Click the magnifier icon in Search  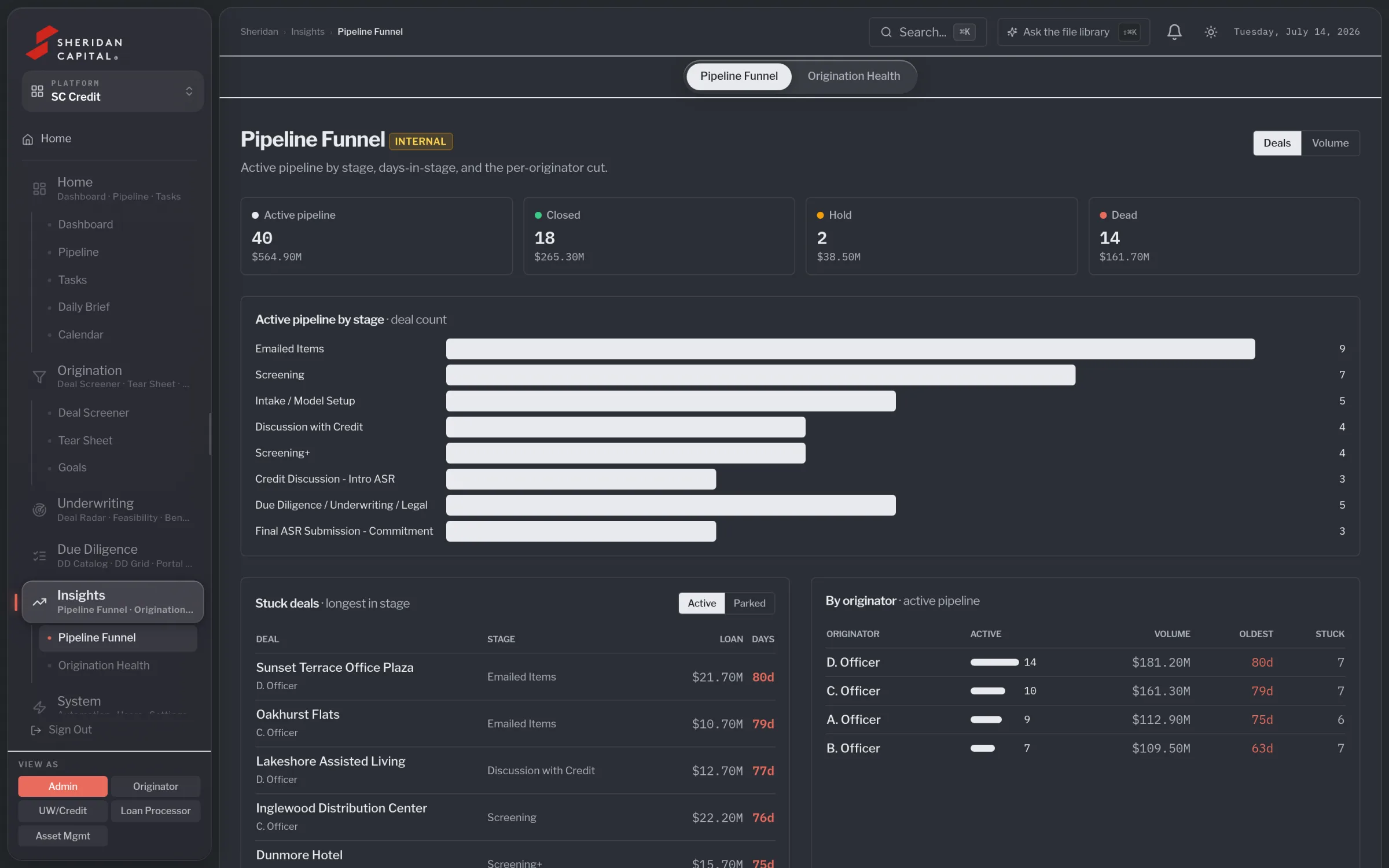pos(886,32)
